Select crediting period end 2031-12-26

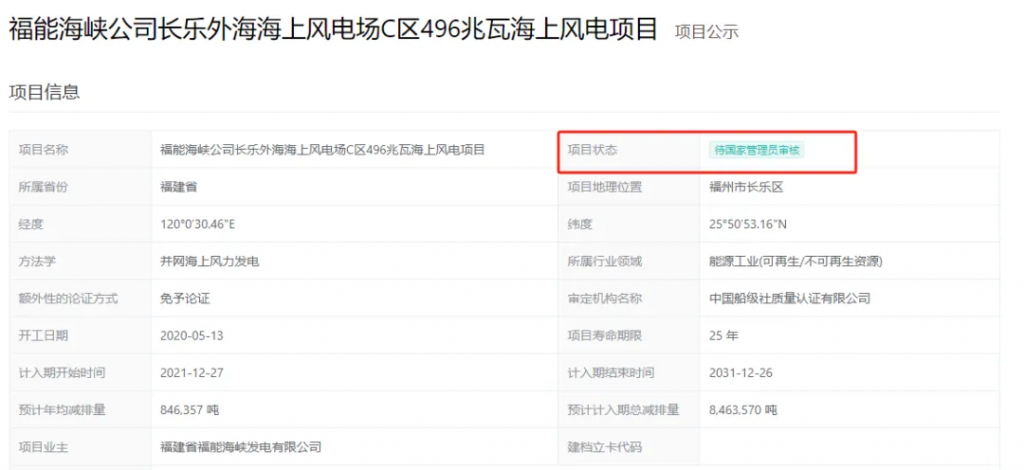[740, 372]
